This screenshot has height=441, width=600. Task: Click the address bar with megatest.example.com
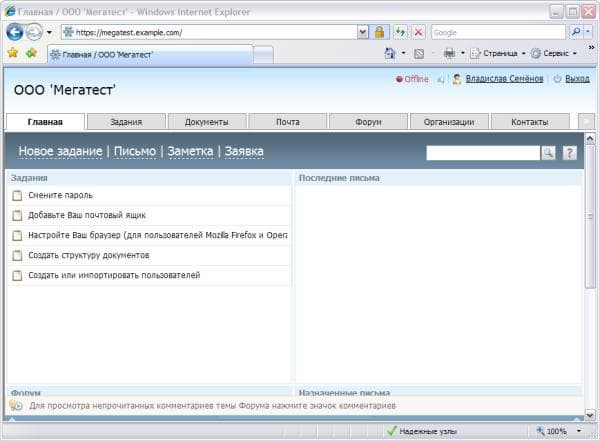pyautogui.click(x=209, y=33)
